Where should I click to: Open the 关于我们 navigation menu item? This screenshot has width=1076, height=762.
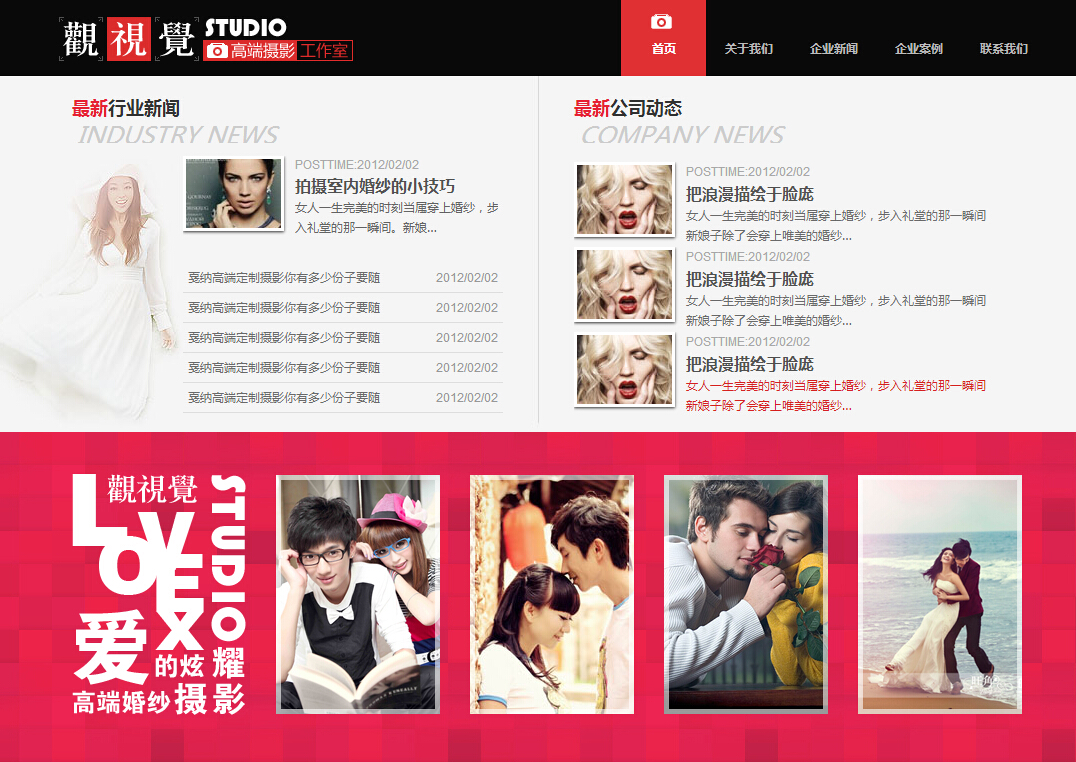748,49
